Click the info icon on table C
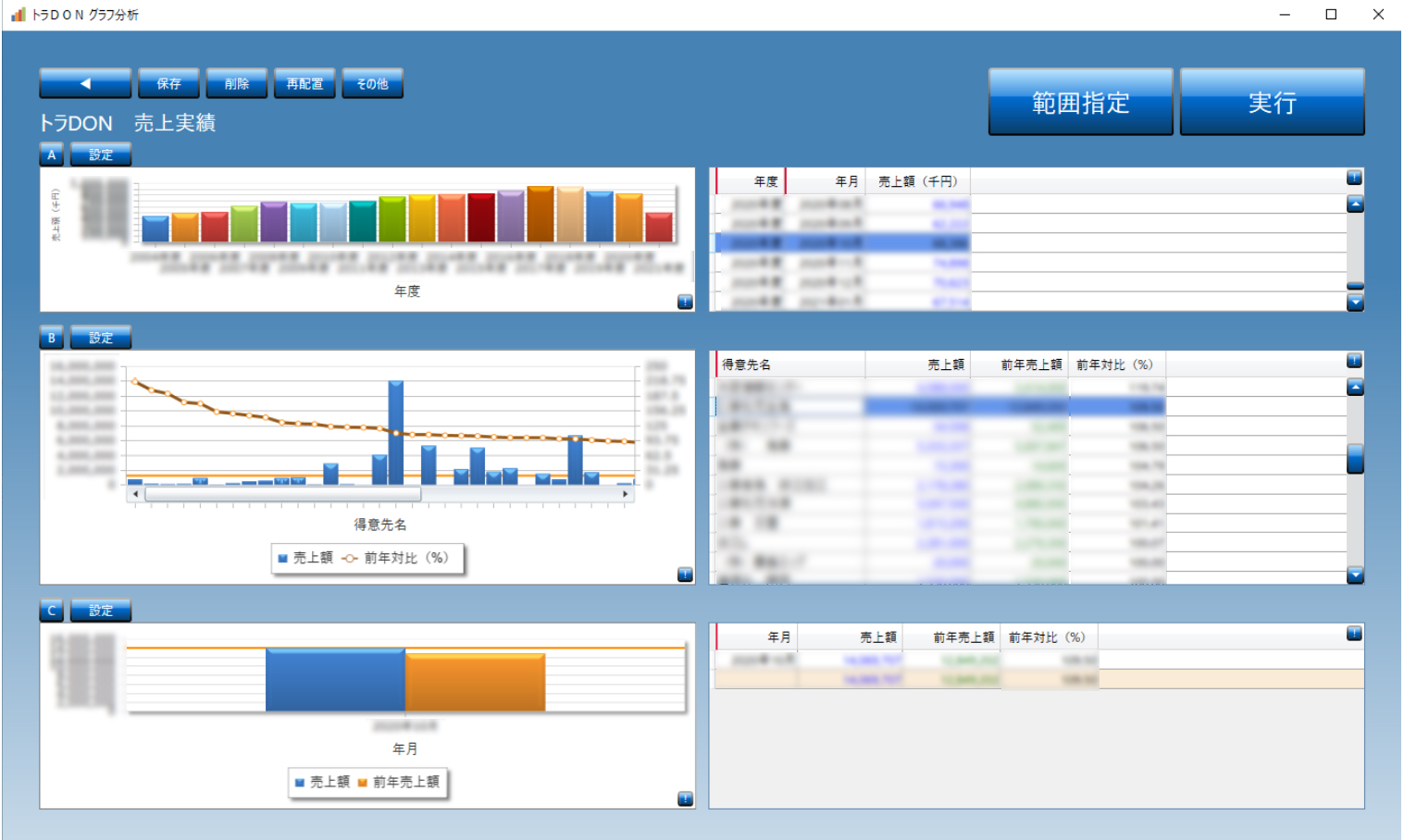Viewport: 1404px width, 840px height. coord(1354,634)
